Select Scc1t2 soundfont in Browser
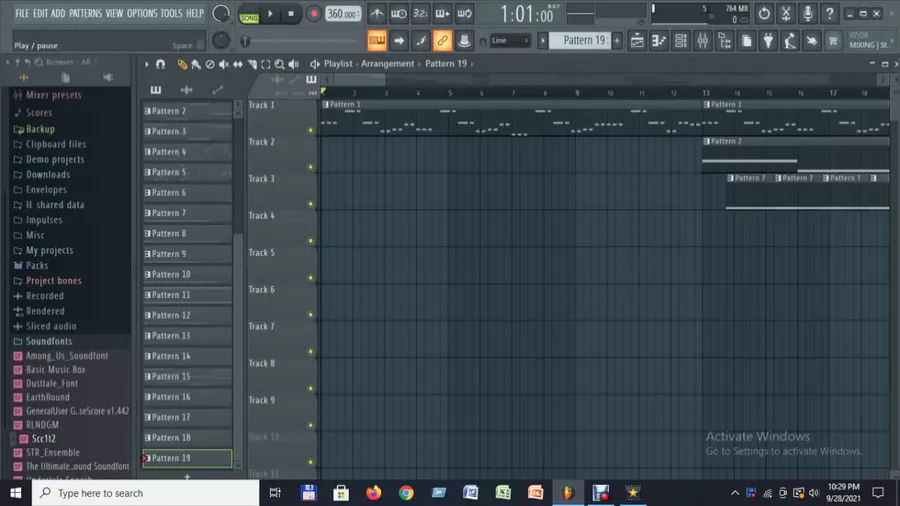Viewport: 900px width, 506px height. pos(44,439)
